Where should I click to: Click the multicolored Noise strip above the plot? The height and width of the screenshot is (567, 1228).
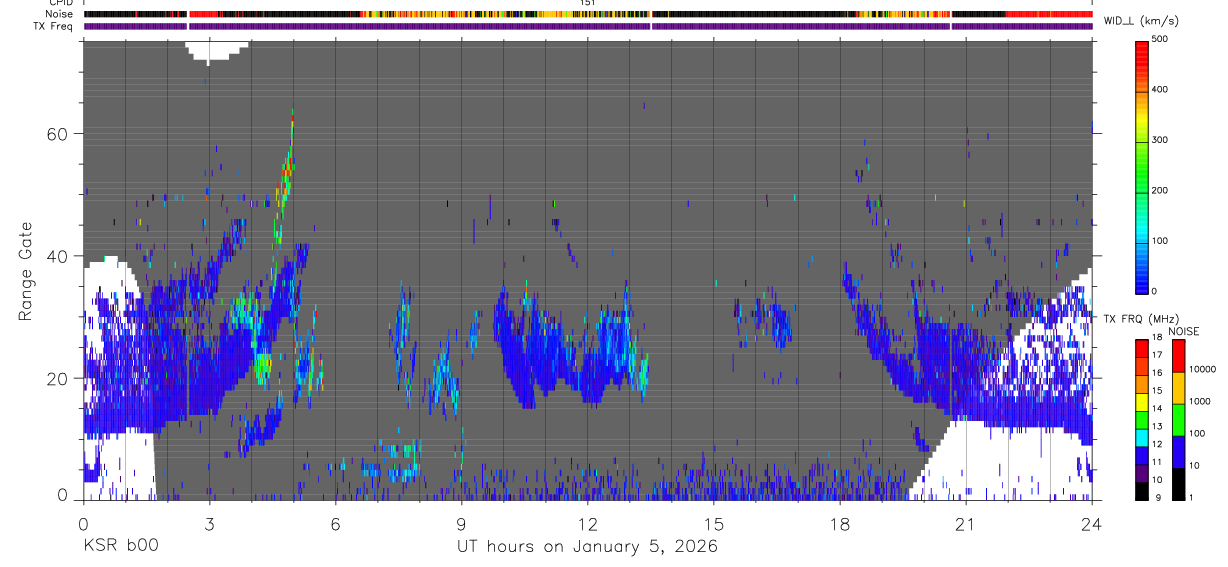[588, 14]
